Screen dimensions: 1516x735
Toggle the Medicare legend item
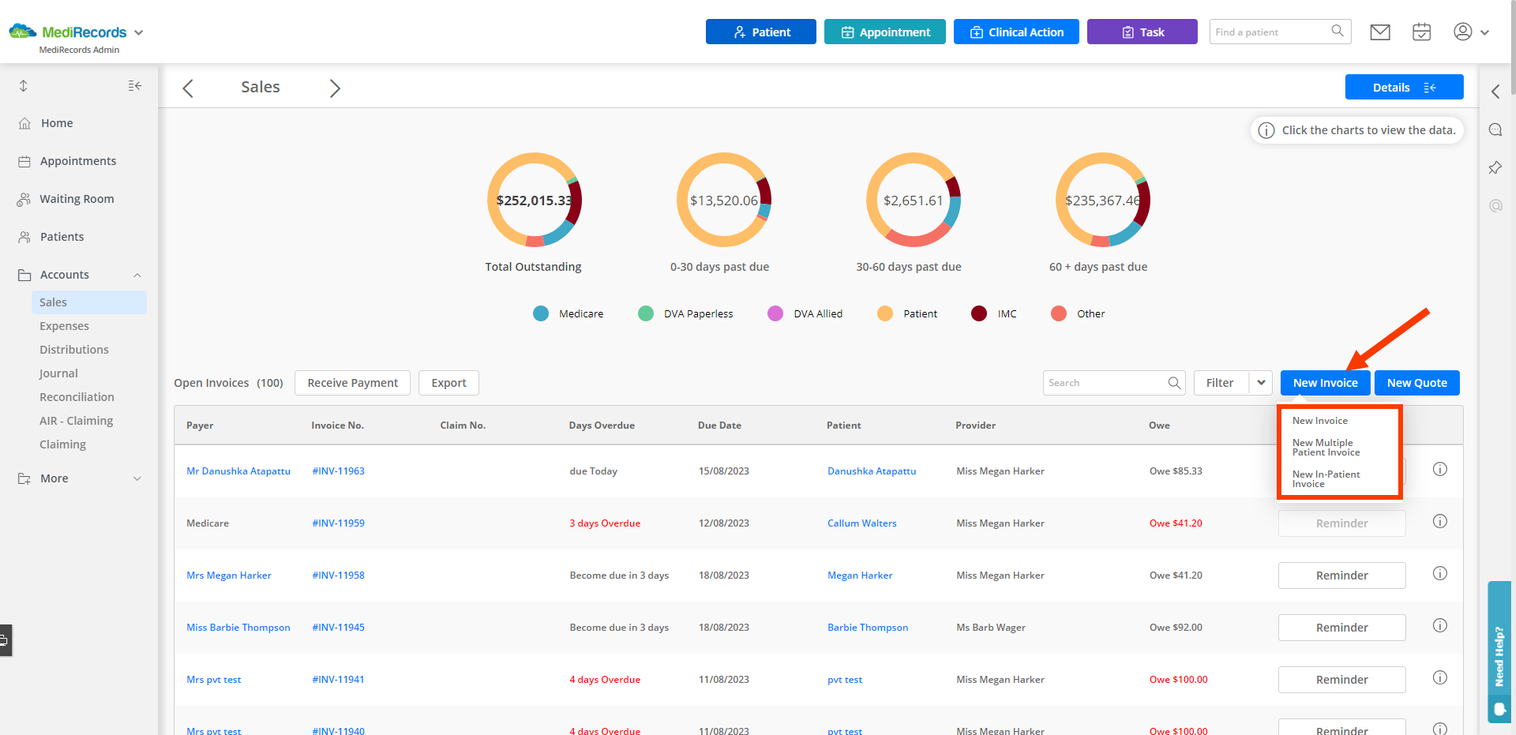coord(568,314)
